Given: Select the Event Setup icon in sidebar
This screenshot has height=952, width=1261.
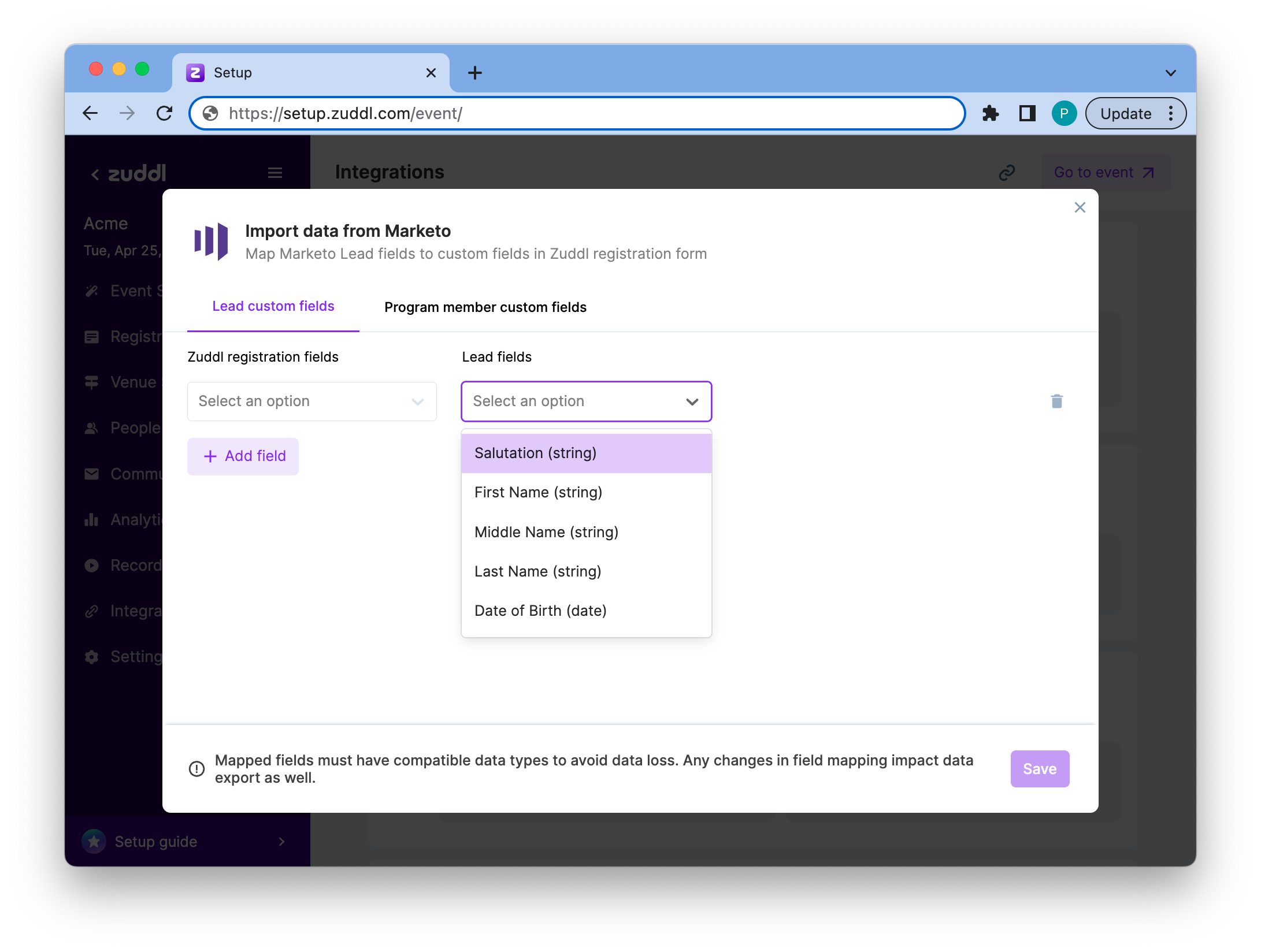Looking at the screenshot, I should click(x=92, y=291).
